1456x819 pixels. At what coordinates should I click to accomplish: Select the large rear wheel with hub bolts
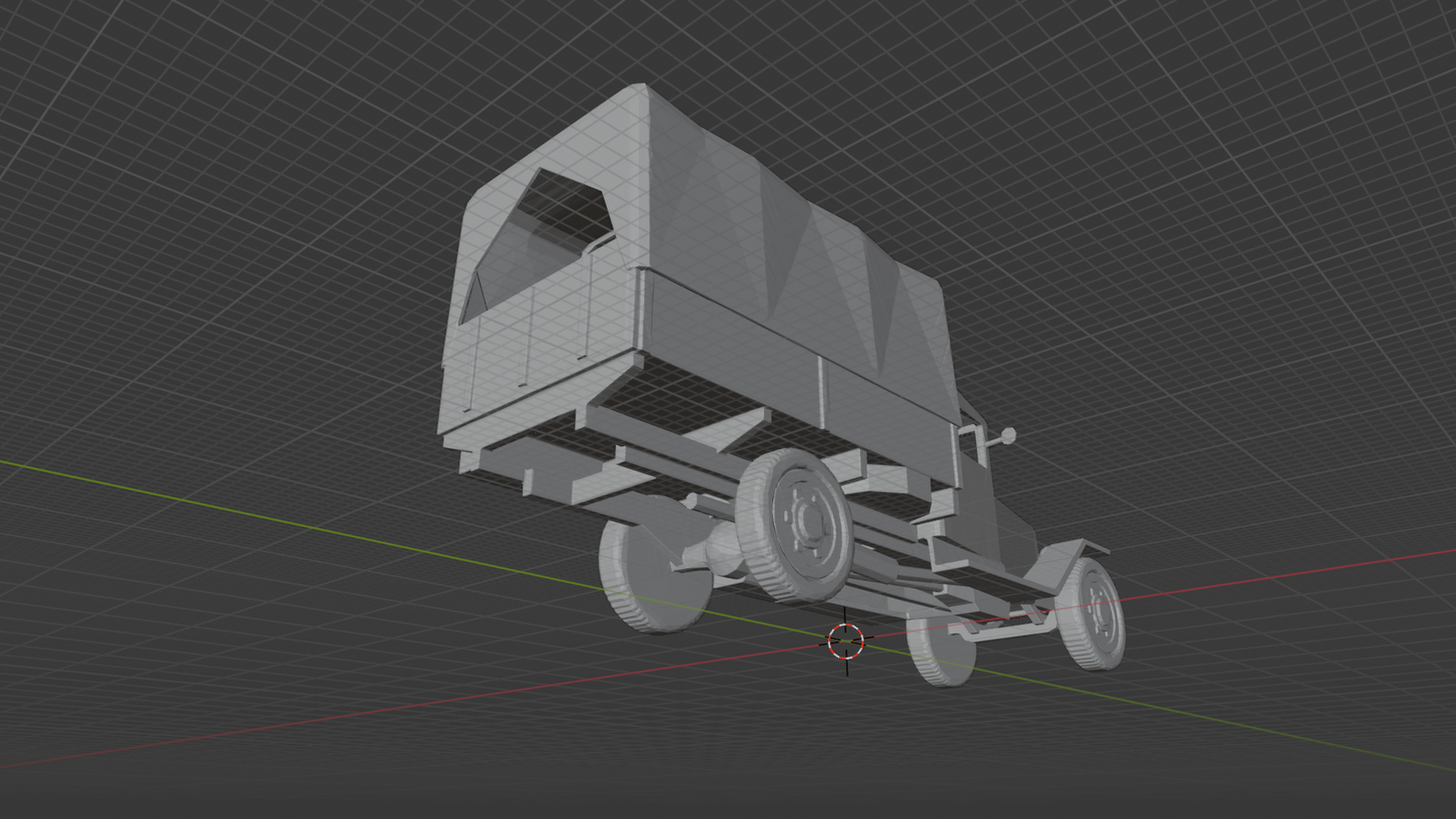pos(795,526)
